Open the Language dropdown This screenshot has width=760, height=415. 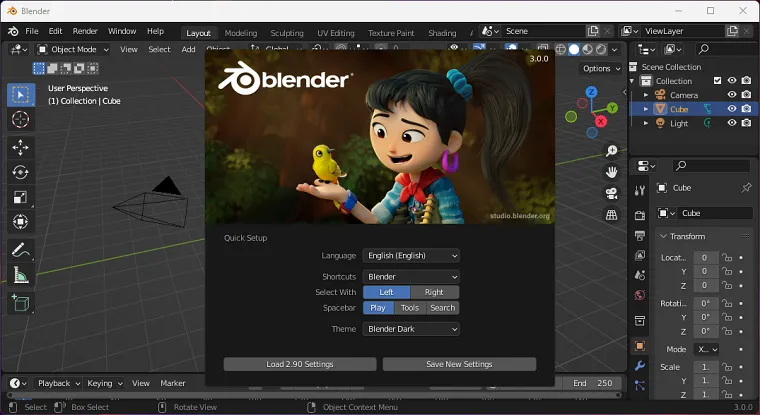[x=411, y=255]
